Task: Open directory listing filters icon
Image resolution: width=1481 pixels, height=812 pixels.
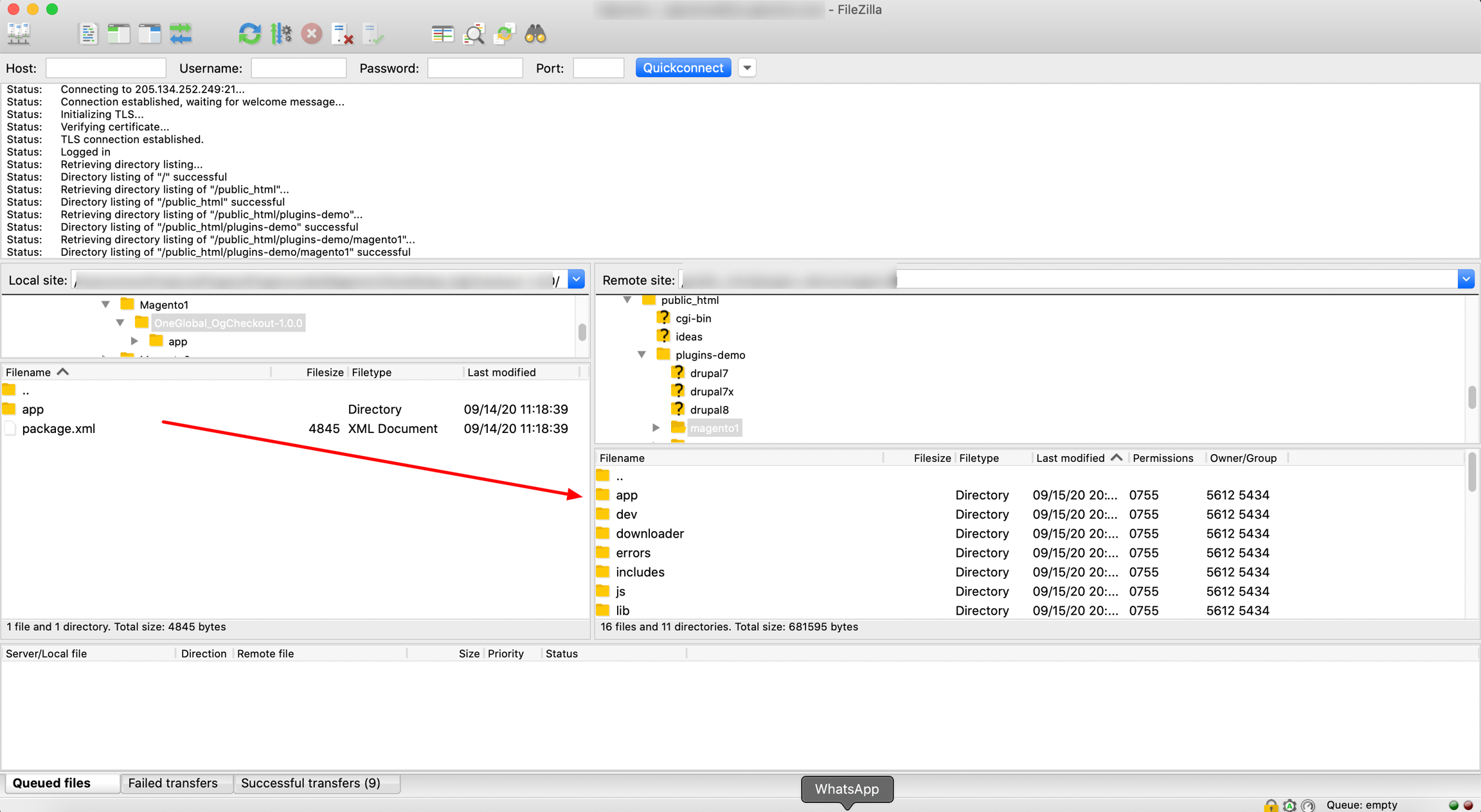Action: (x=442, y=33)
